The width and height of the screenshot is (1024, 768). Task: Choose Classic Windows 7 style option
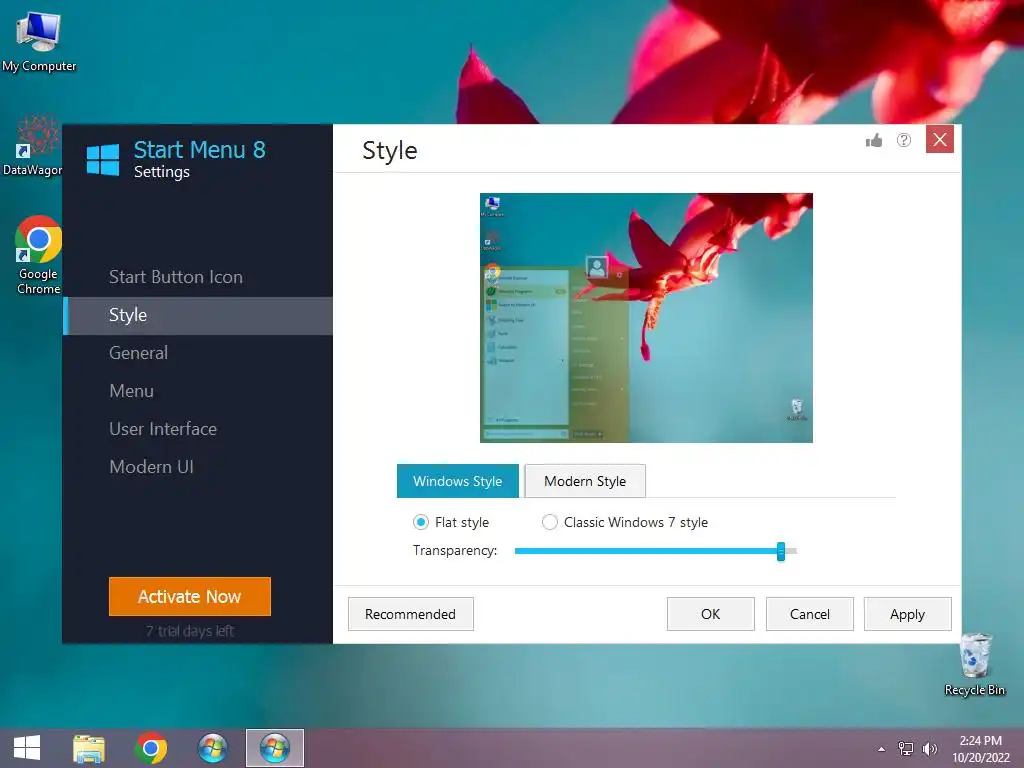[x=550, y=522]
